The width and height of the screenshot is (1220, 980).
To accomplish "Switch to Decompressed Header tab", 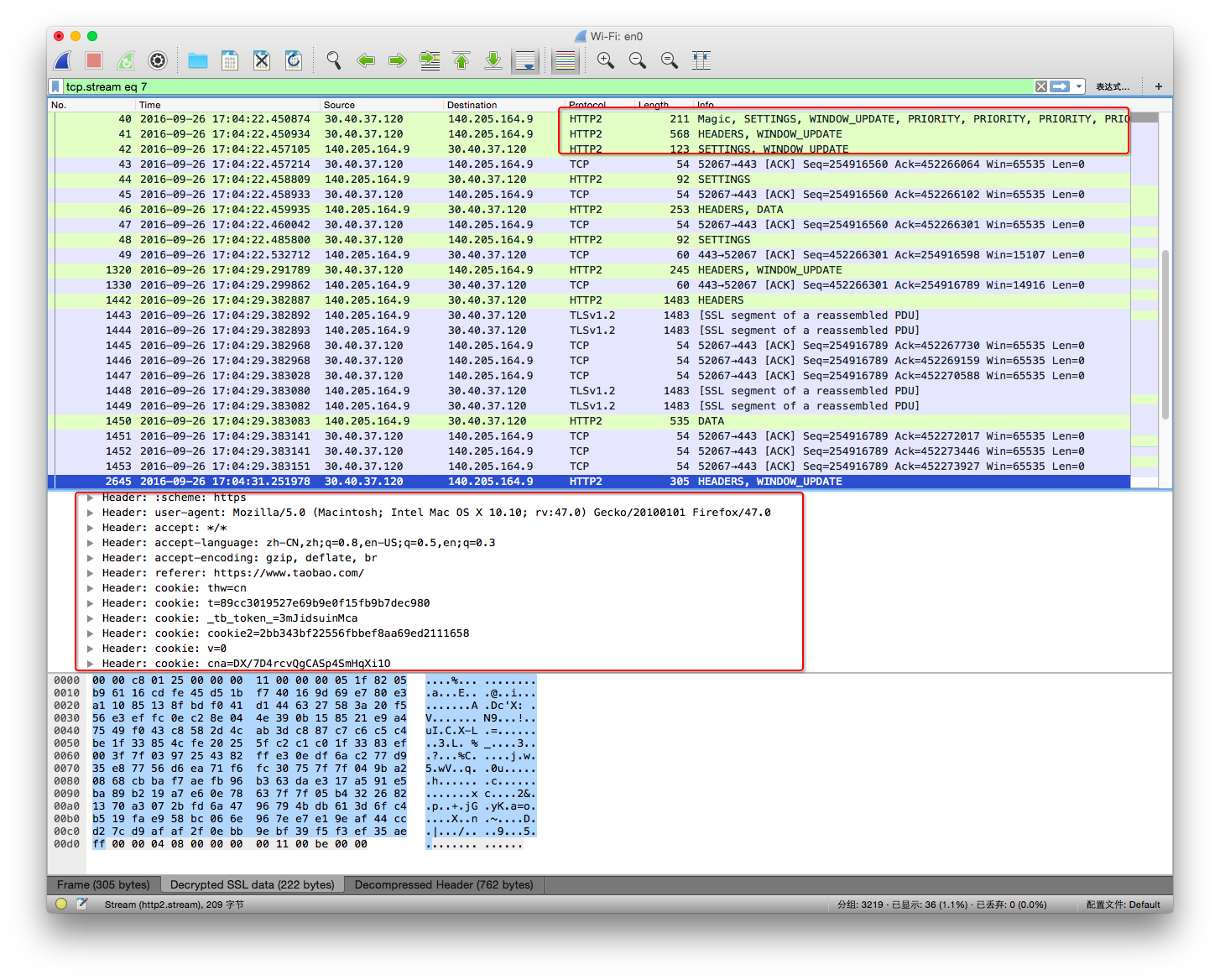I will point(444,884).
